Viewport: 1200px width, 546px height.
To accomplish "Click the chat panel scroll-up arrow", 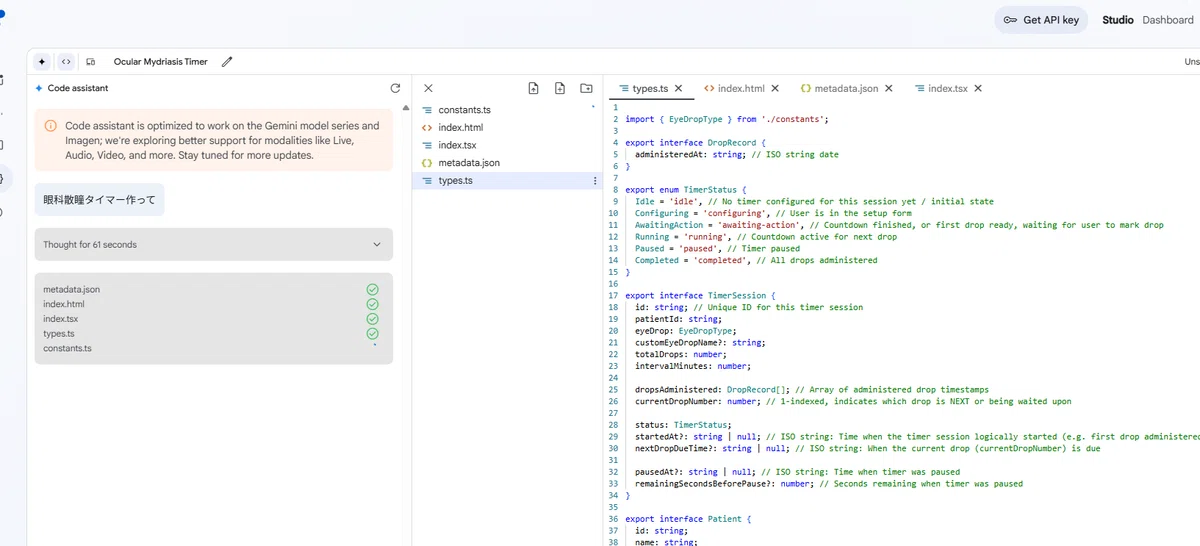I will 405,108.
